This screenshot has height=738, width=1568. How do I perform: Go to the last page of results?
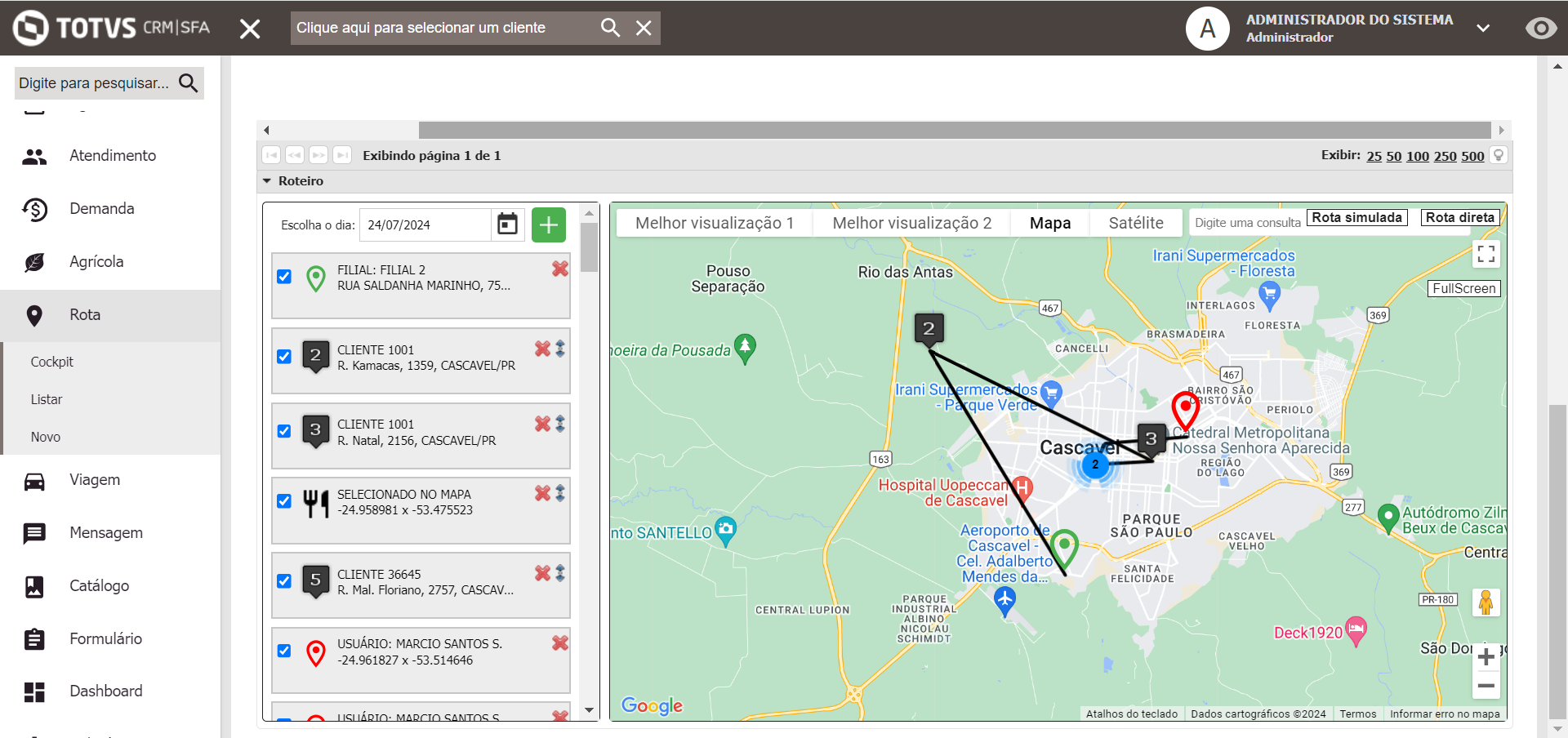click(342, 155)
